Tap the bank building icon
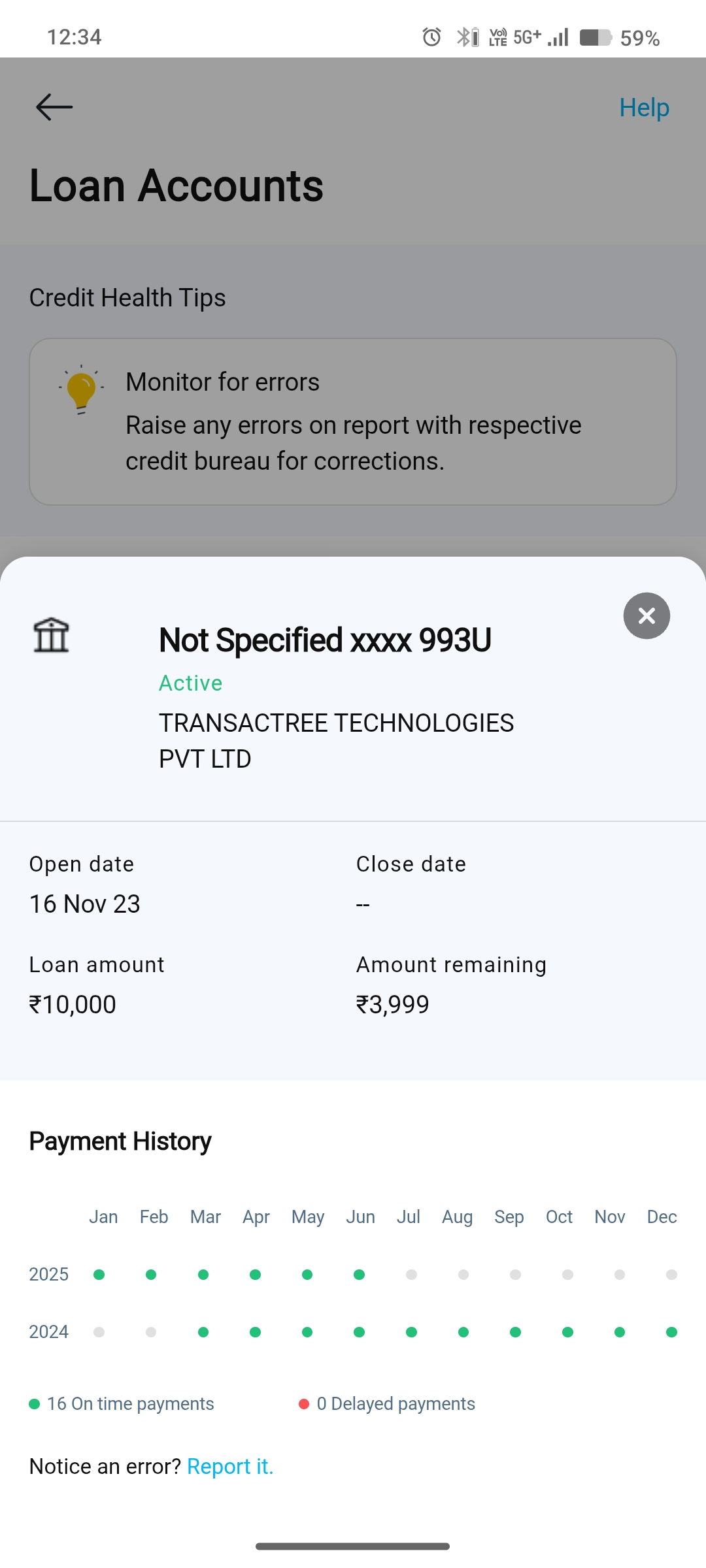706x1568 pixels. [51, 635]
